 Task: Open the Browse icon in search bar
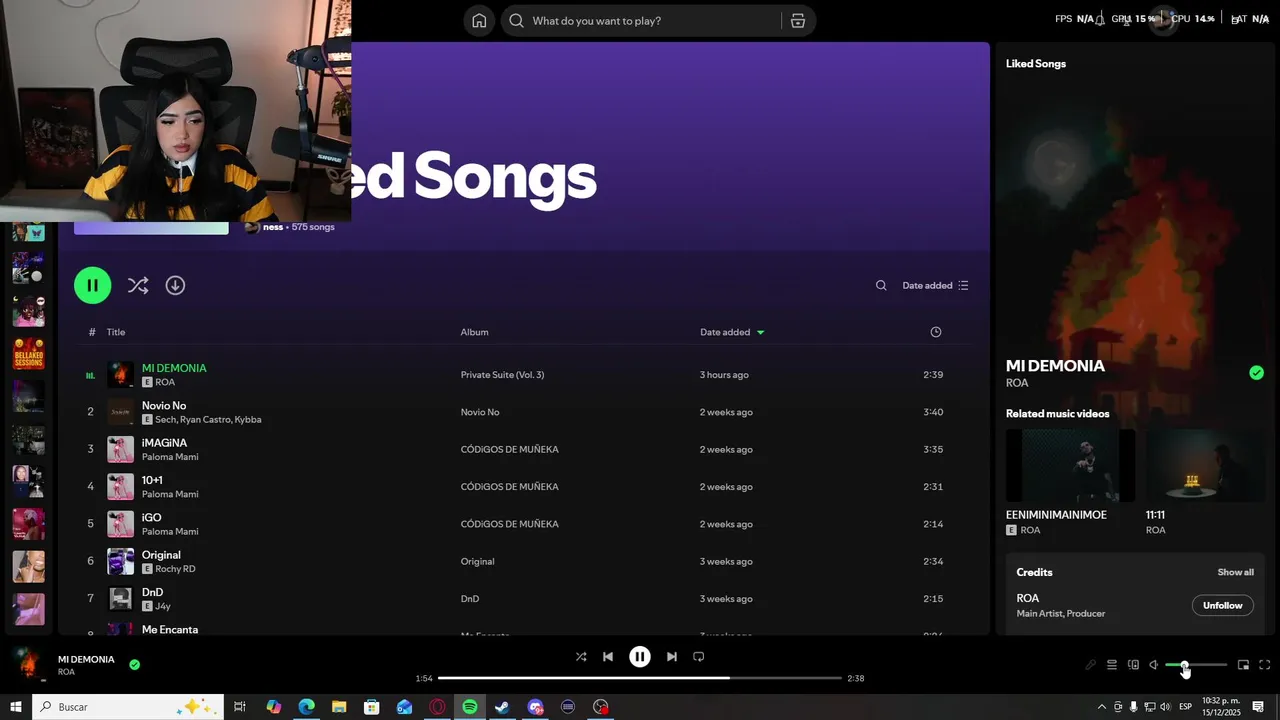[x=798, y=21]
